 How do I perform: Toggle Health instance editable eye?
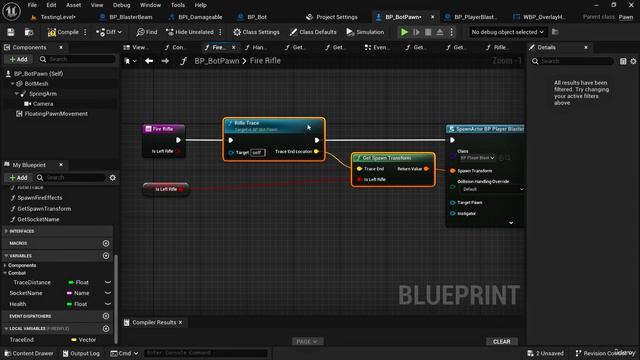[x=108, y=304]
